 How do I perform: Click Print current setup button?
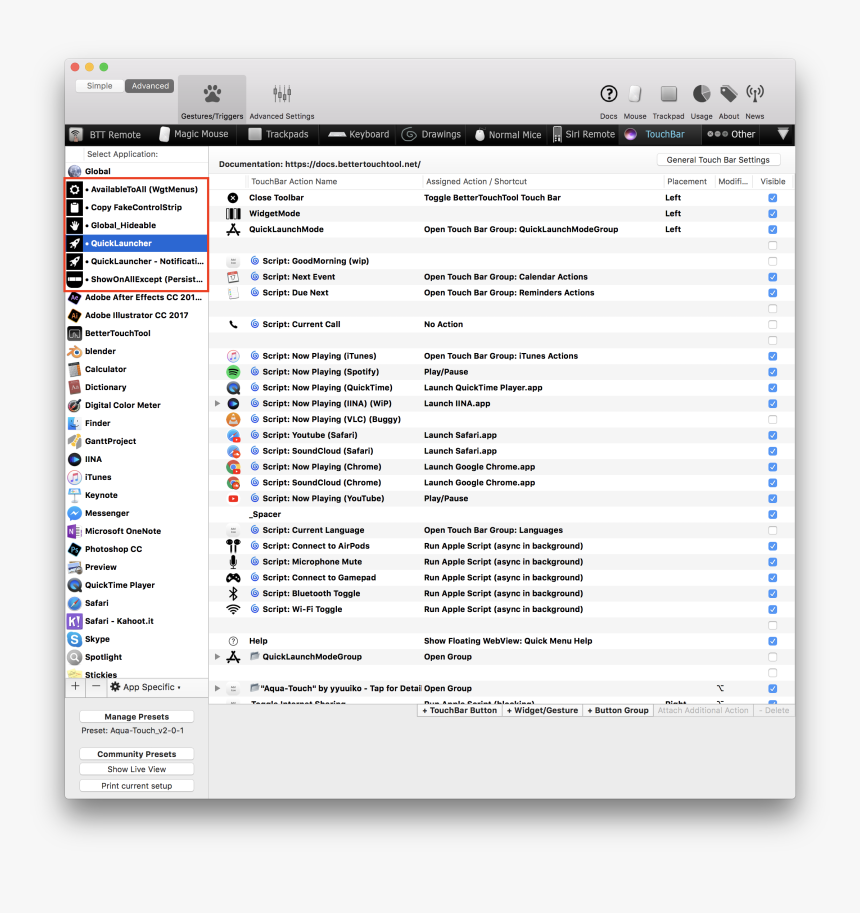pos(136,786)
